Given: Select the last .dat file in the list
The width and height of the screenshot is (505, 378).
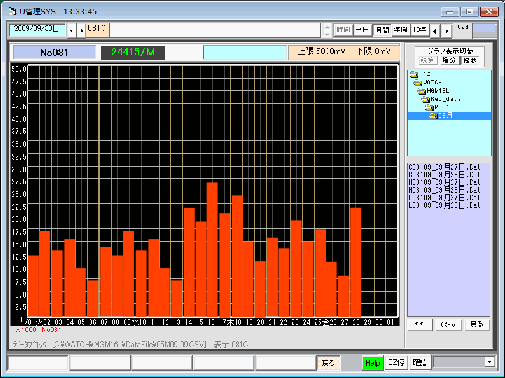Looking at the screenshot, I should click(x=444, y=205).
